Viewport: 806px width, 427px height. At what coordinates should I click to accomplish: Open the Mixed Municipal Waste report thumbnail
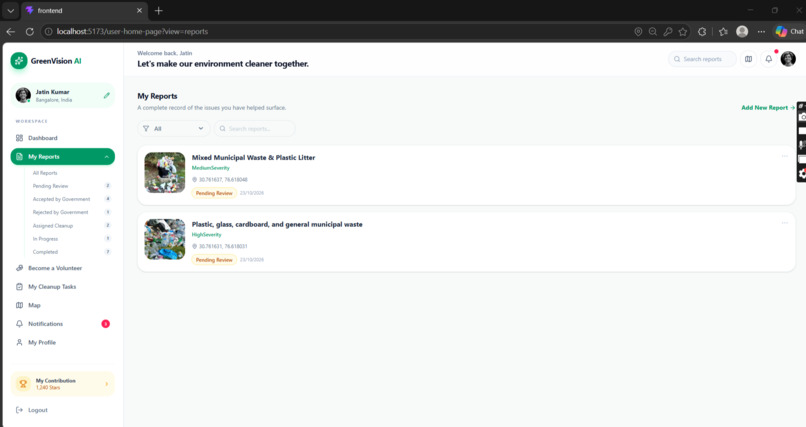164,172
